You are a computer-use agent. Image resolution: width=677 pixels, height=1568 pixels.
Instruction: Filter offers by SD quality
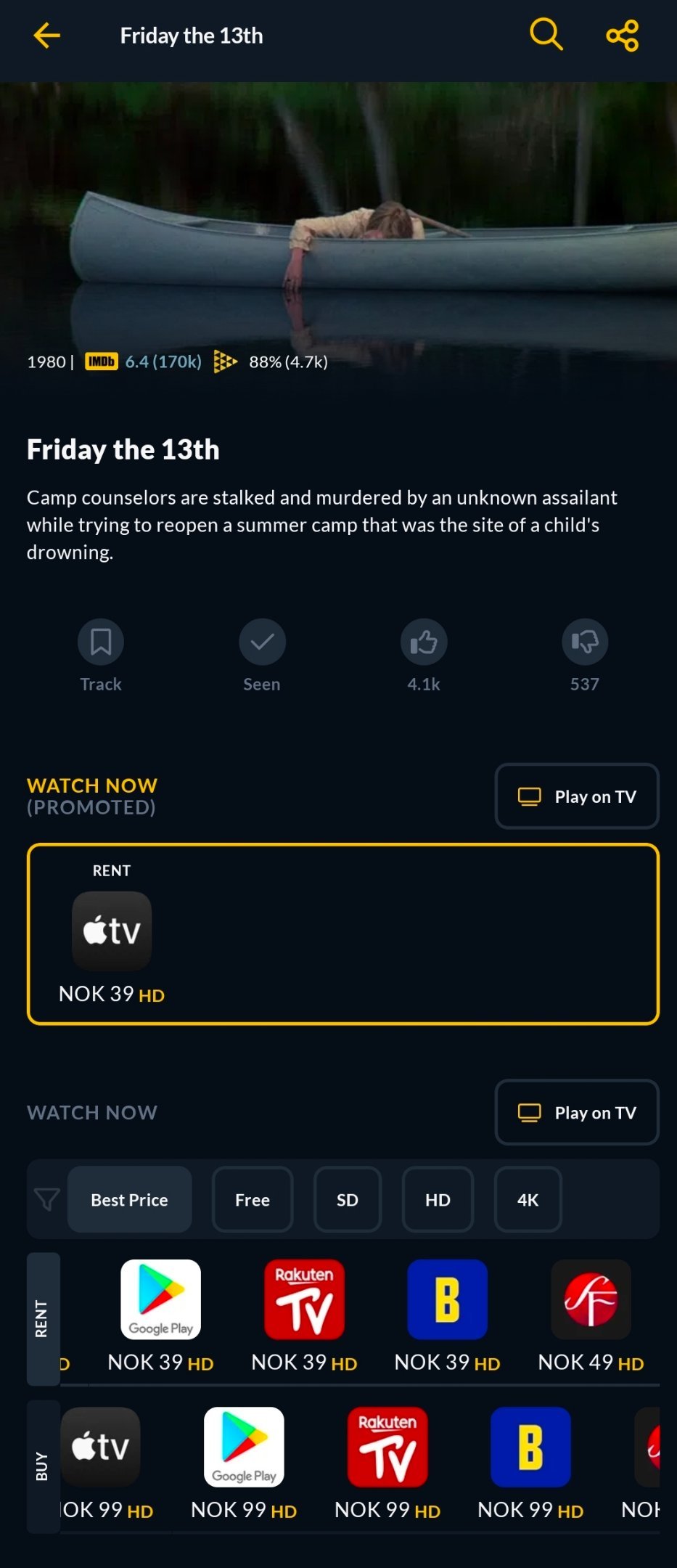coord(348,1199)
